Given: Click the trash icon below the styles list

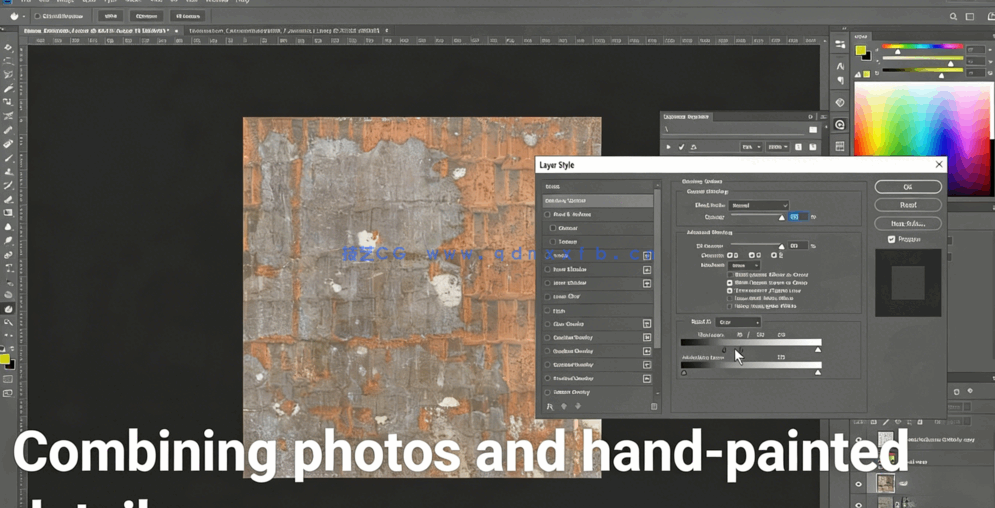Looking at the screenshot, I should tap(654, 407).
